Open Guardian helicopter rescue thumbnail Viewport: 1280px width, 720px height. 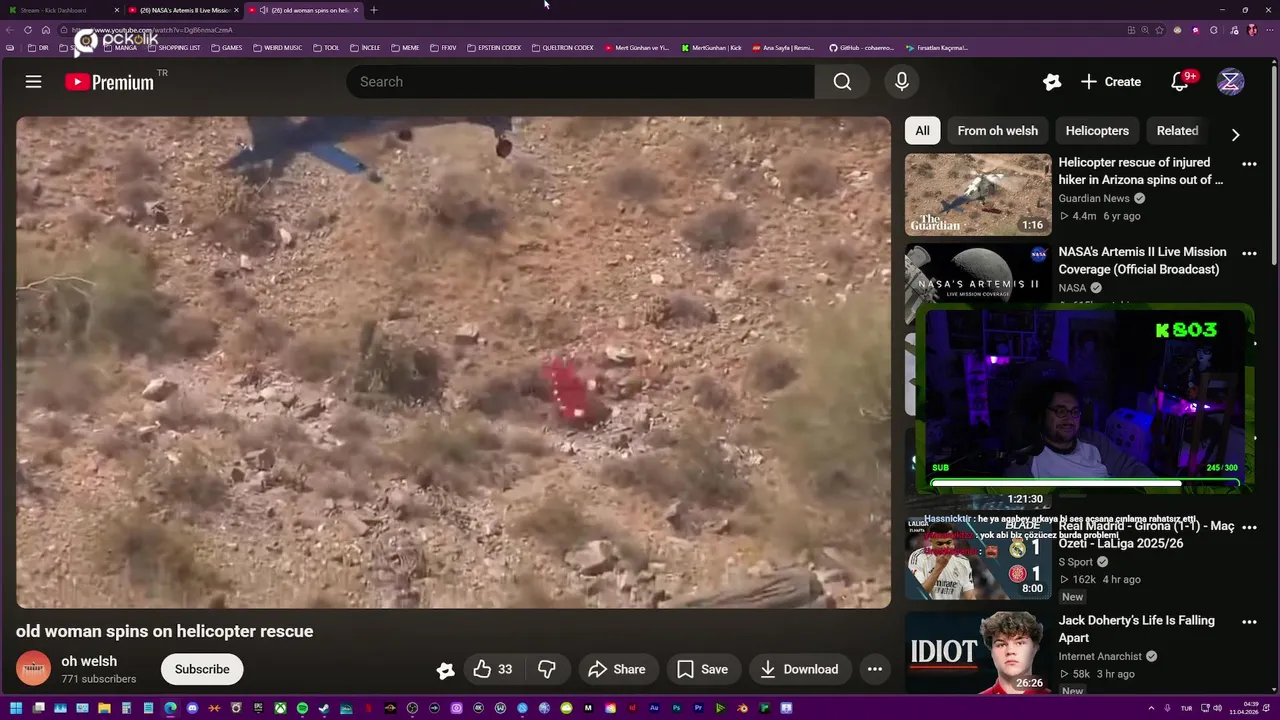pyautogui.click(x=978, y=194)
